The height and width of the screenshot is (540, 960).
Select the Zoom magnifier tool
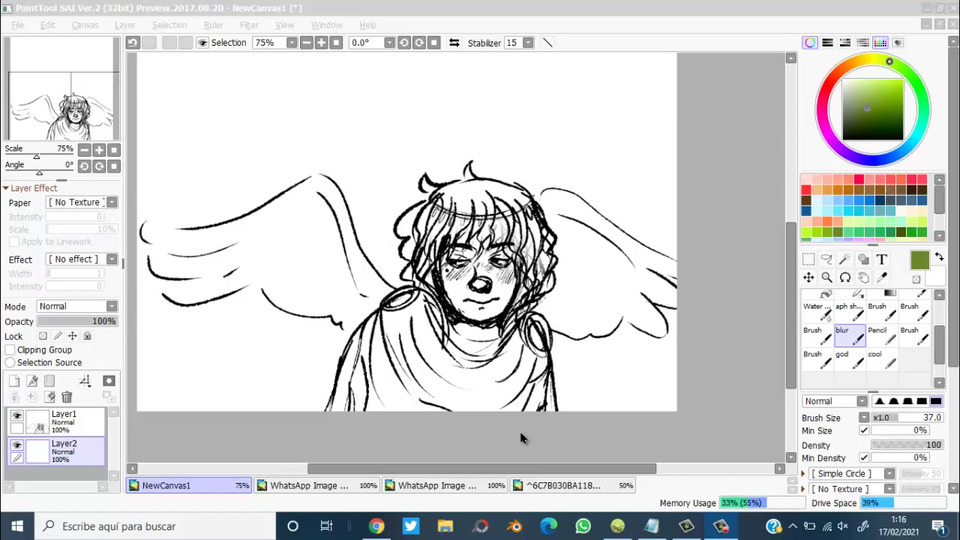[827, 277]
